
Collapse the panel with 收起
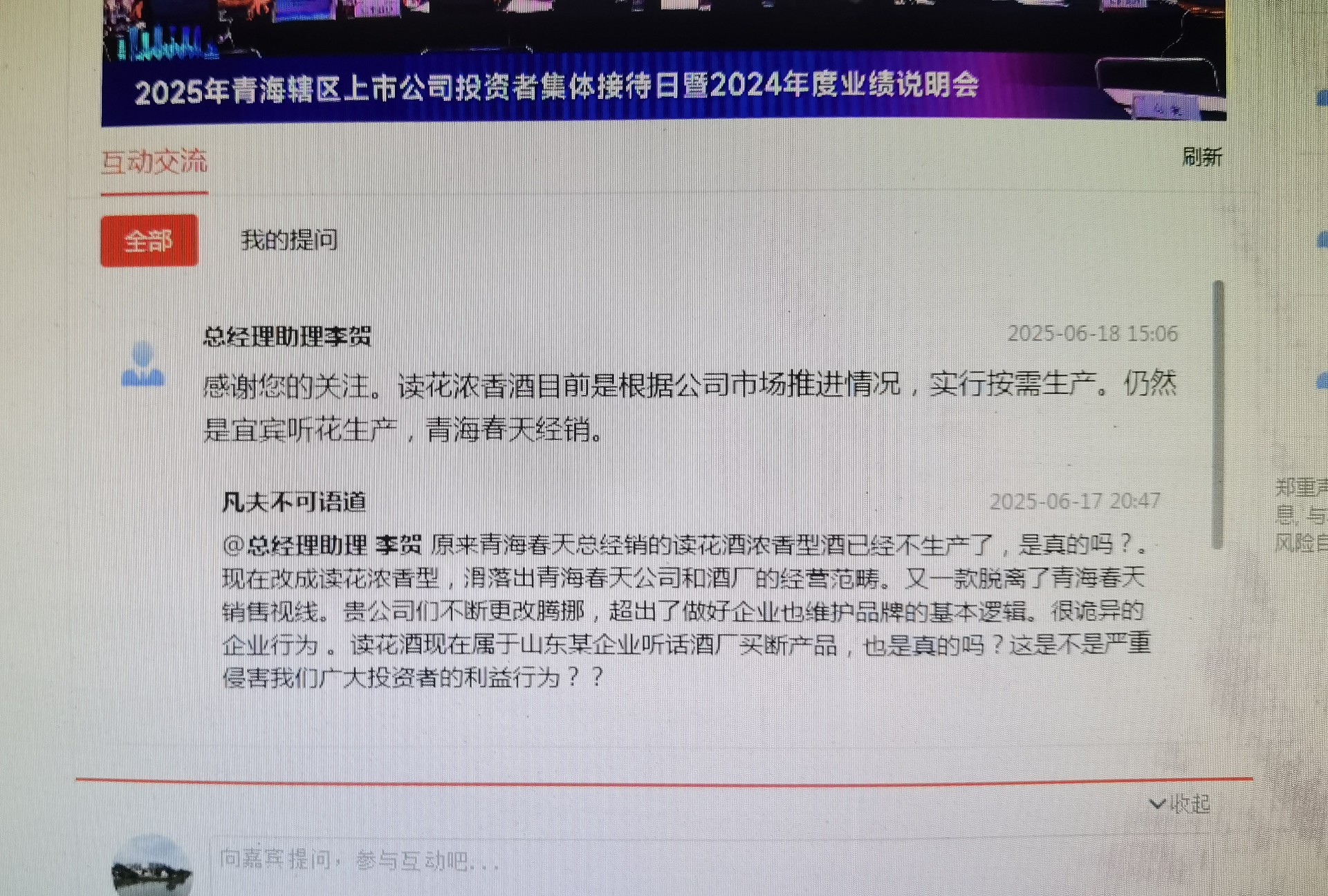point(1190,804)
